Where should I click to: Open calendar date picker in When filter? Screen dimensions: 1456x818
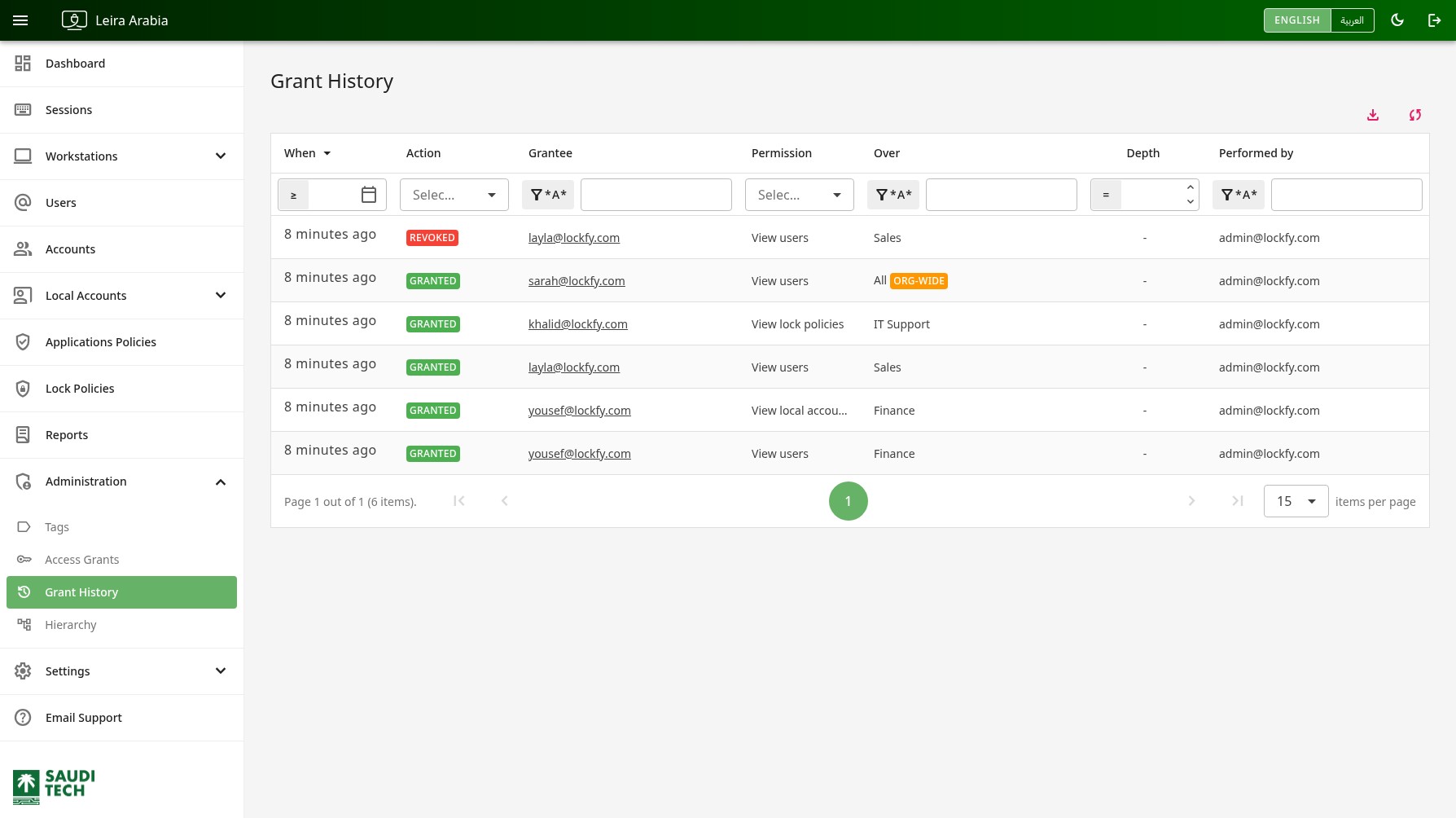click(x=369, y=195)
